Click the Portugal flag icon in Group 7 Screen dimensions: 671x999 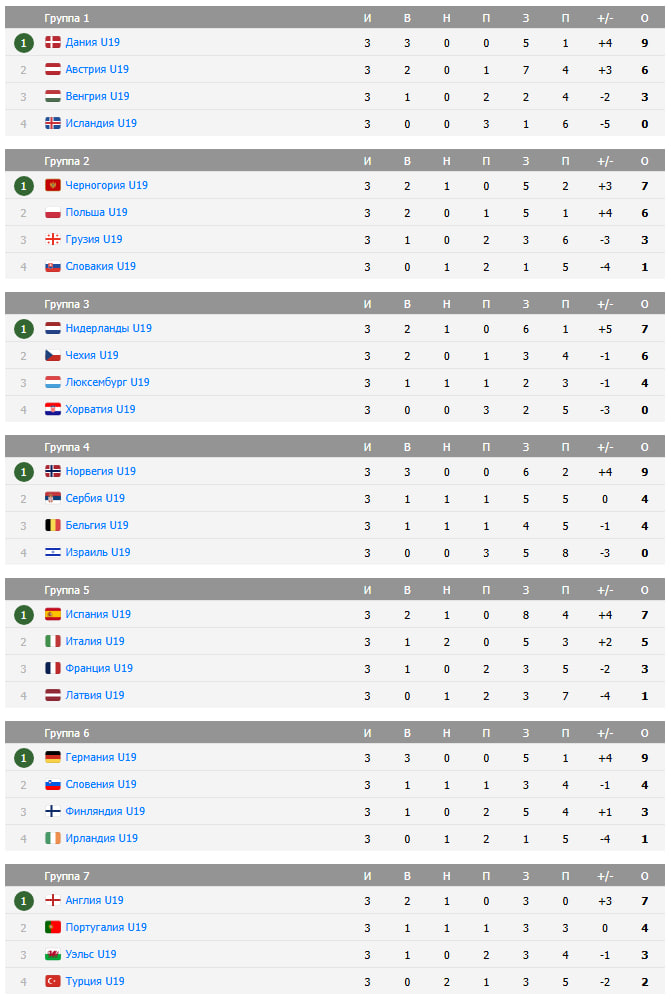[x=53, y=928]
